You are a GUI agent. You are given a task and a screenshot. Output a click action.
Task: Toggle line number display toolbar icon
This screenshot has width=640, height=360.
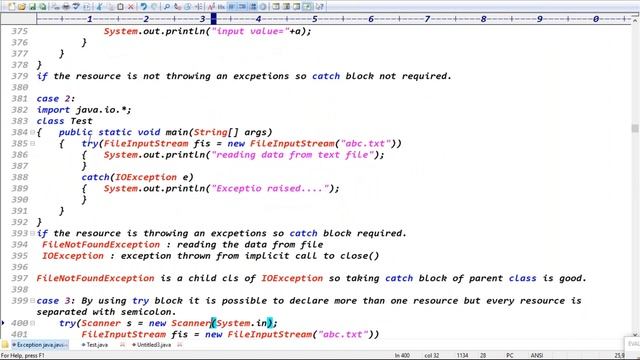[x=242, y=7]
